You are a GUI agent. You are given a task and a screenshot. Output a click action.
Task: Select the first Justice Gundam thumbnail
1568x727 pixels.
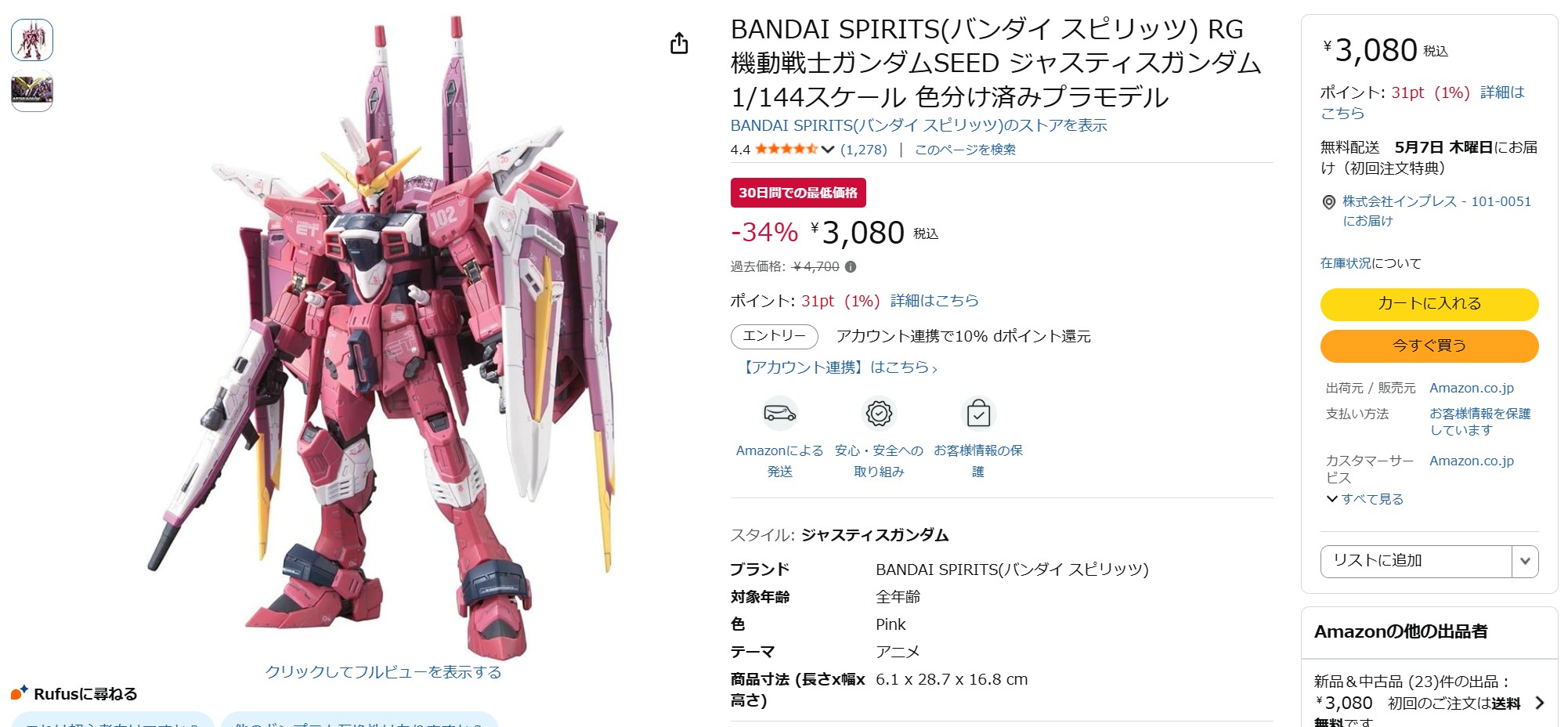tap(32, 40)
